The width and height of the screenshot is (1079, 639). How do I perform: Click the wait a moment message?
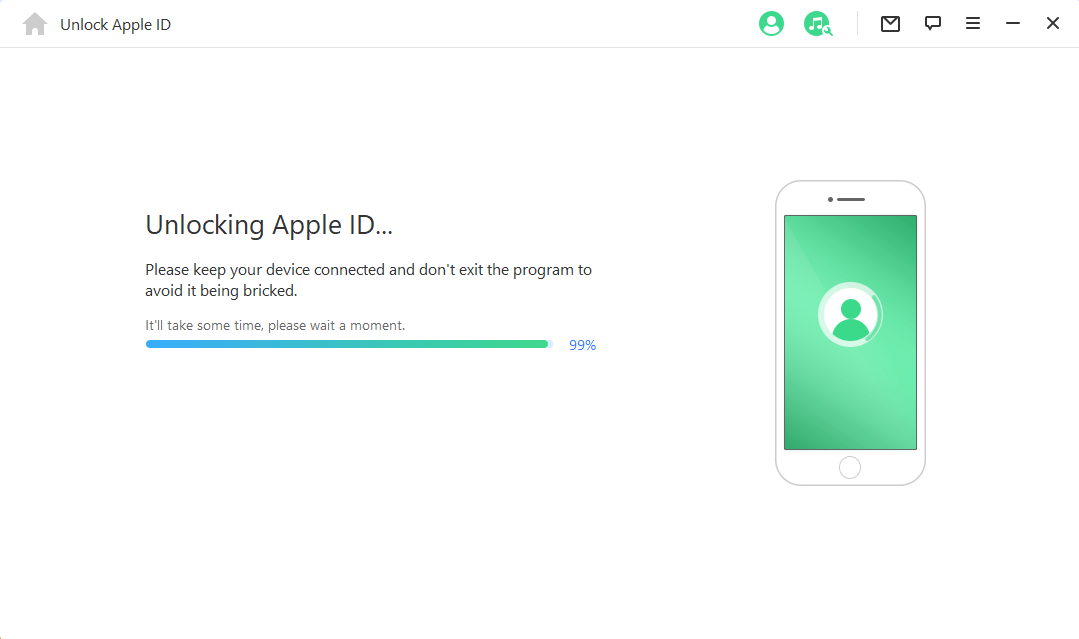[x=275, y=325]
